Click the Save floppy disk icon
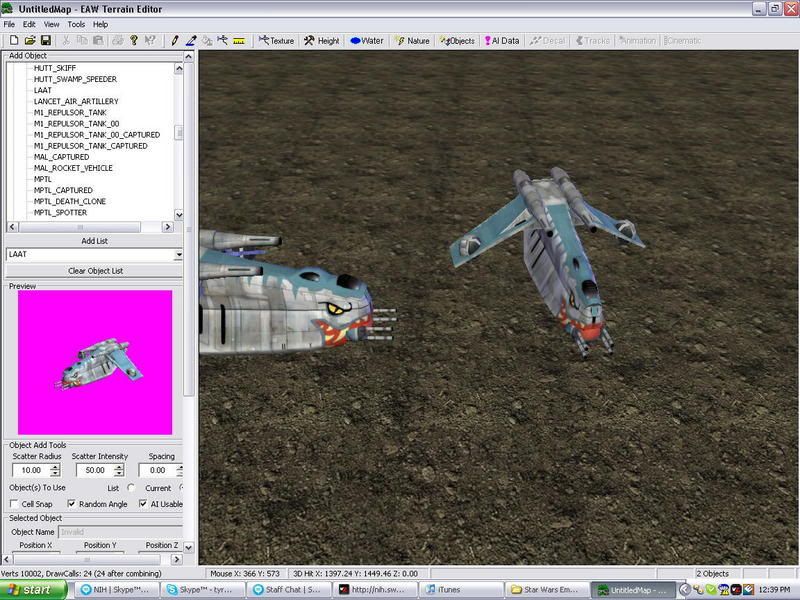This screenshot has width=800, height=600. pos(45,41)
